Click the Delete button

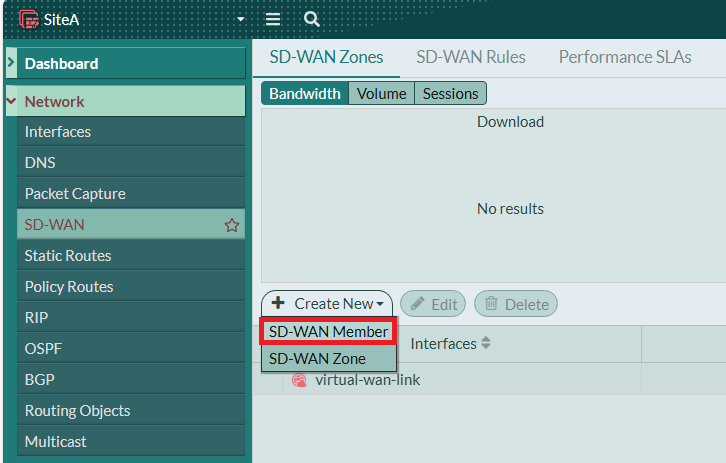(516, 304)
